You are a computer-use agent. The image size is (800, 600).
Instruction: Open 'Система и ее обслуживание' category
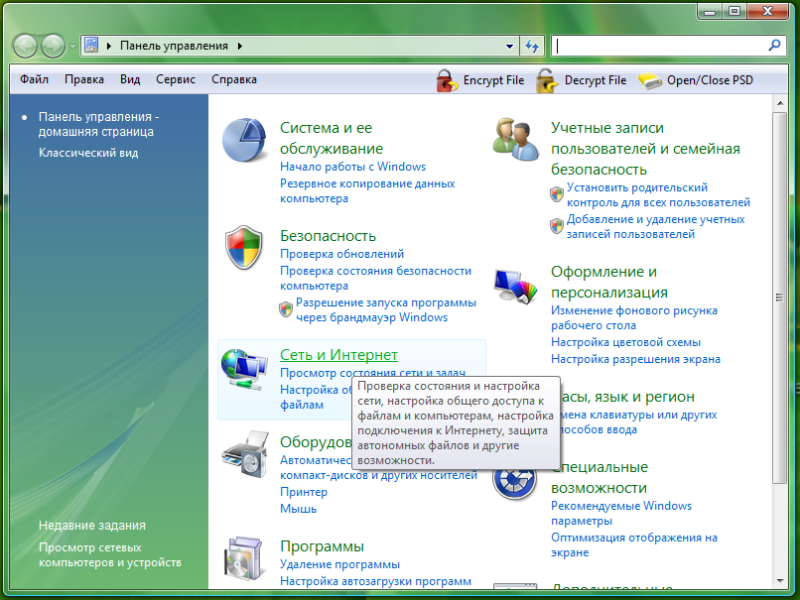pos(331,138)
